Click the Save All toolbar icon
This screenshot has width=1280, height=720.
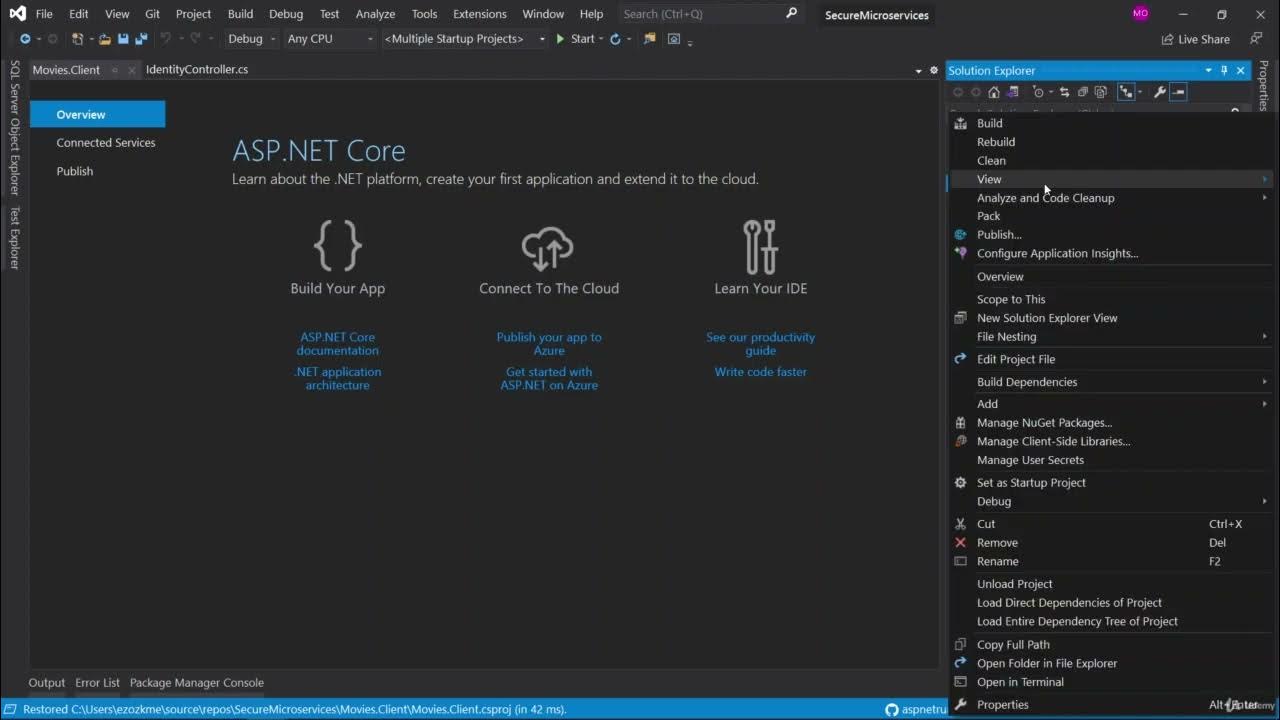(142, 39)
